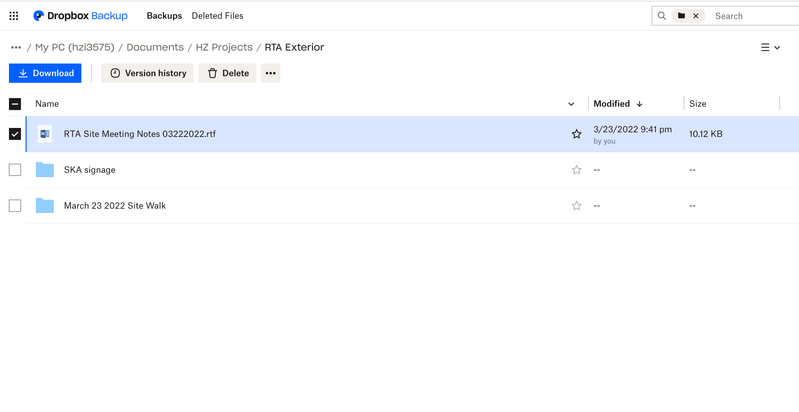Expand the view layout dropdown
Image resolution: width=799 pixels, height=412 pixels.
pyautogui.click(x=770, y=47)
